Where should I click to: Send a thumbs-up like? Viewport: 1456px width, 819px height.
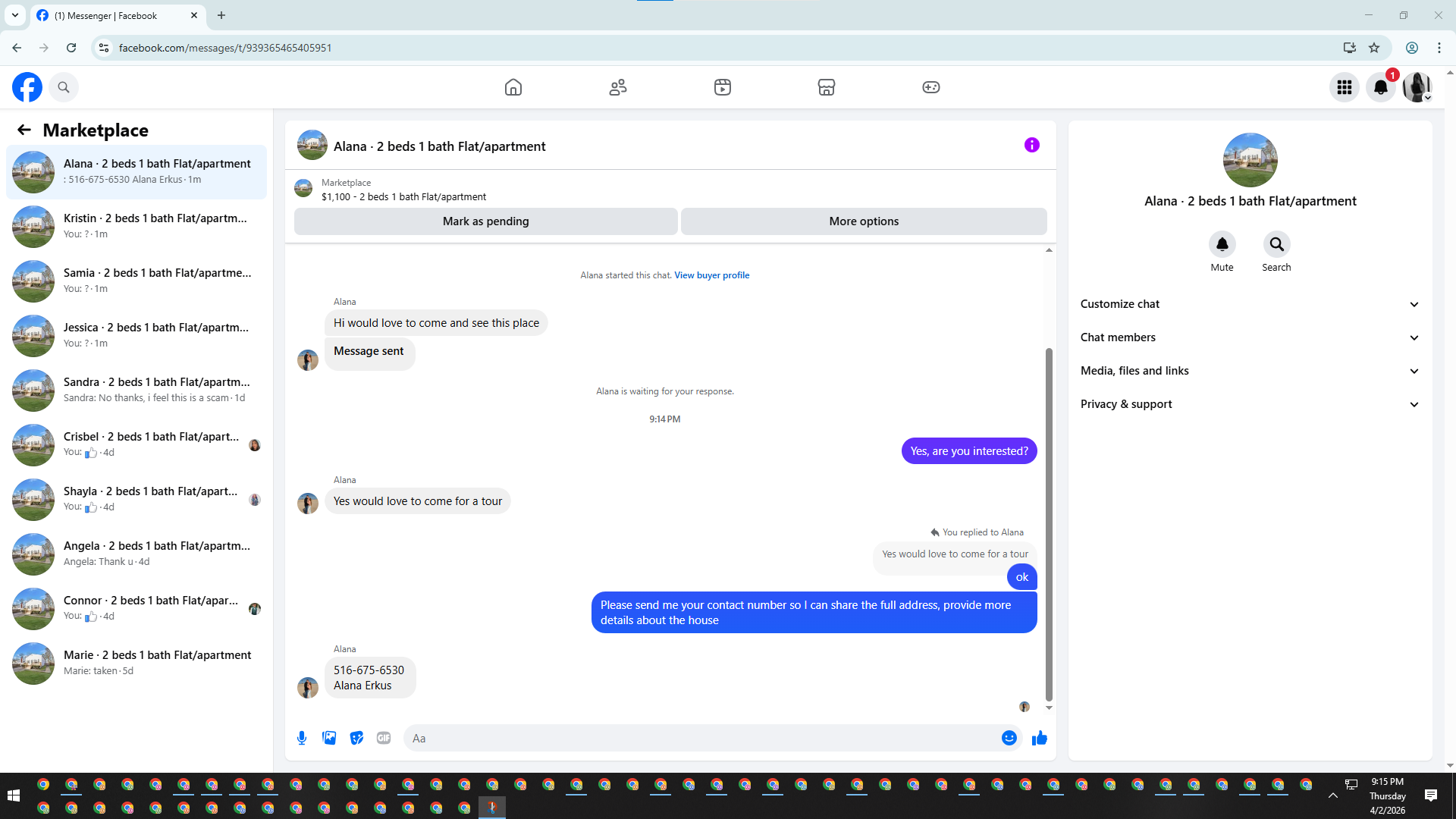(x=1040, y=738)
